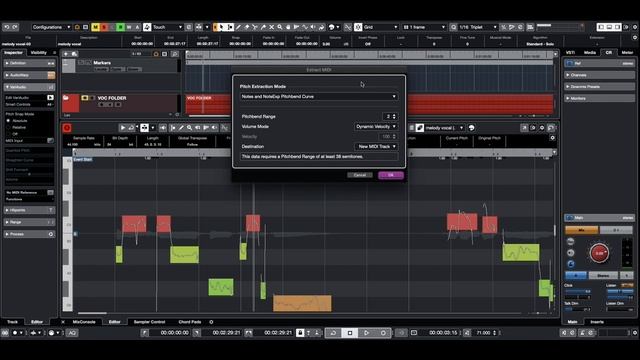Viewport: 640px width, 360px height.
Task: Click the Pitchbend Range stepper arrows
Action: coord(394,116)
